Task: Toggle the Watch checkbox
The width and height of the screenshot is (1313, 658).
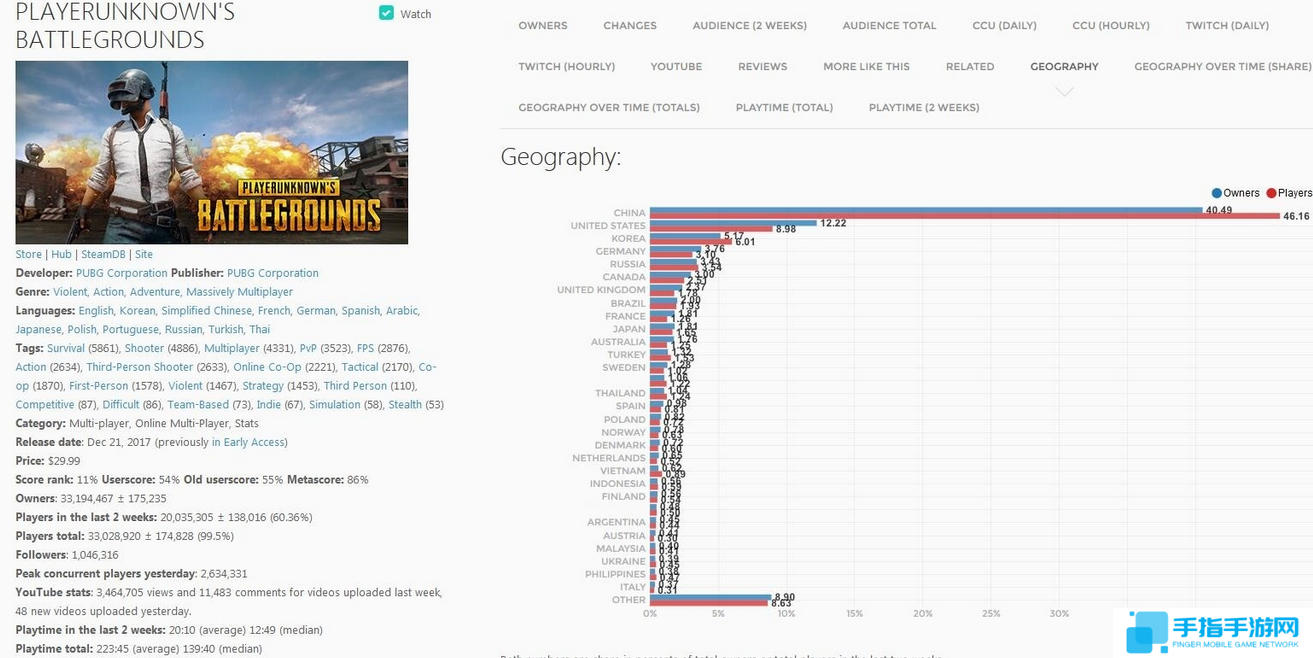Action: point(386,13)
